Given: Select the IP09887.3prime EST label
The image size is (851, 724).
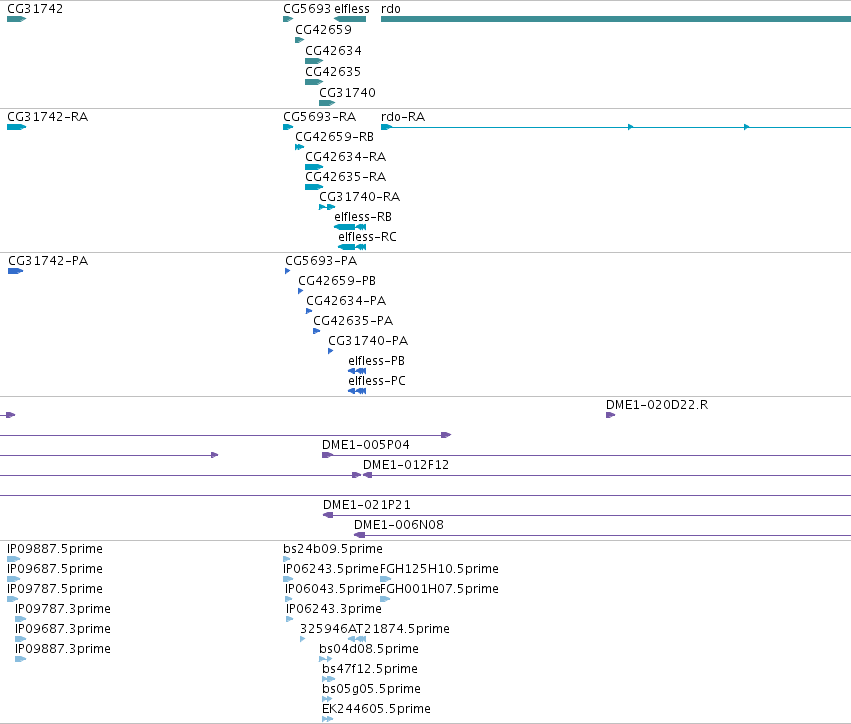Looking at the screenshot, I should (63, 649).
